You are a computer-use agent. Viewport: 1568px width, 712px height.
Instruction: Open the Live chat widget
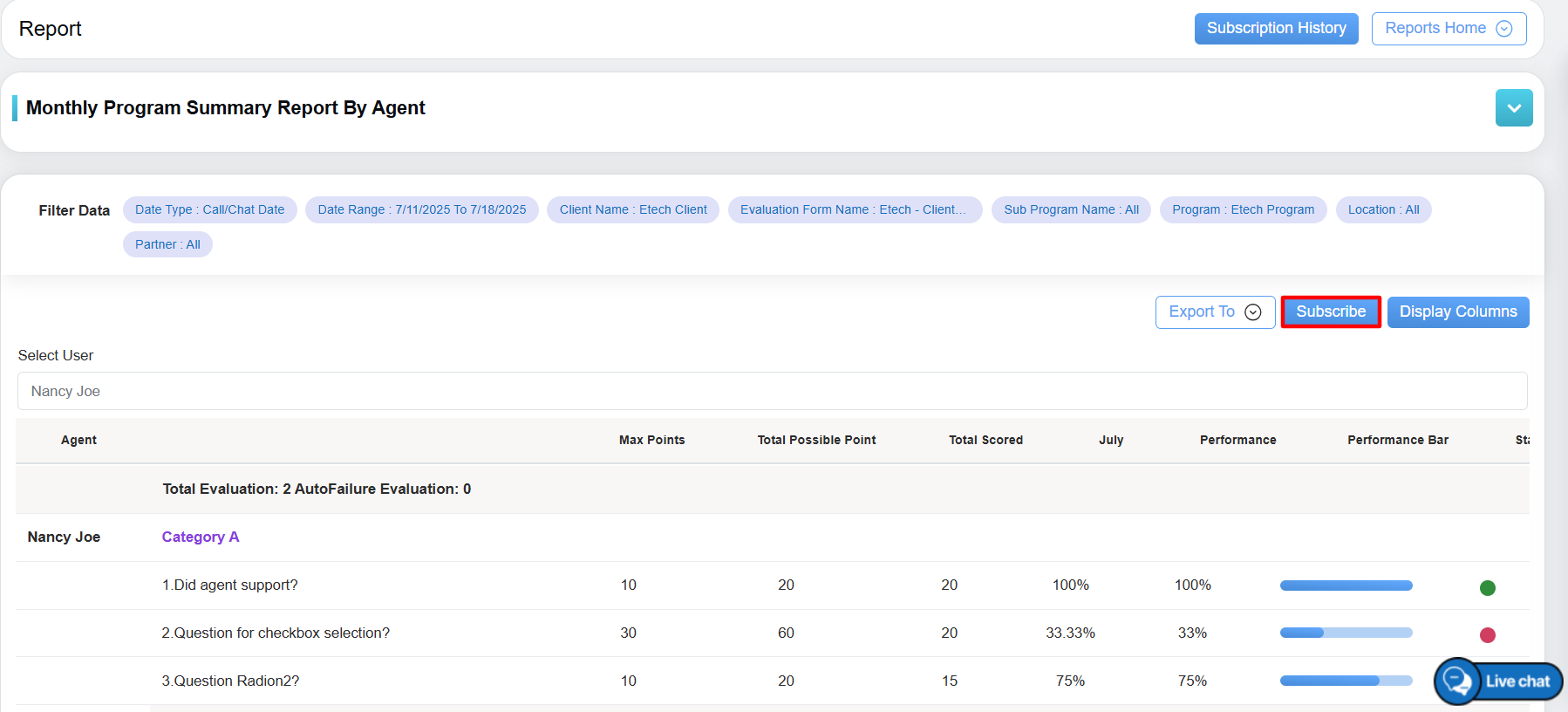coord(1499,681)
